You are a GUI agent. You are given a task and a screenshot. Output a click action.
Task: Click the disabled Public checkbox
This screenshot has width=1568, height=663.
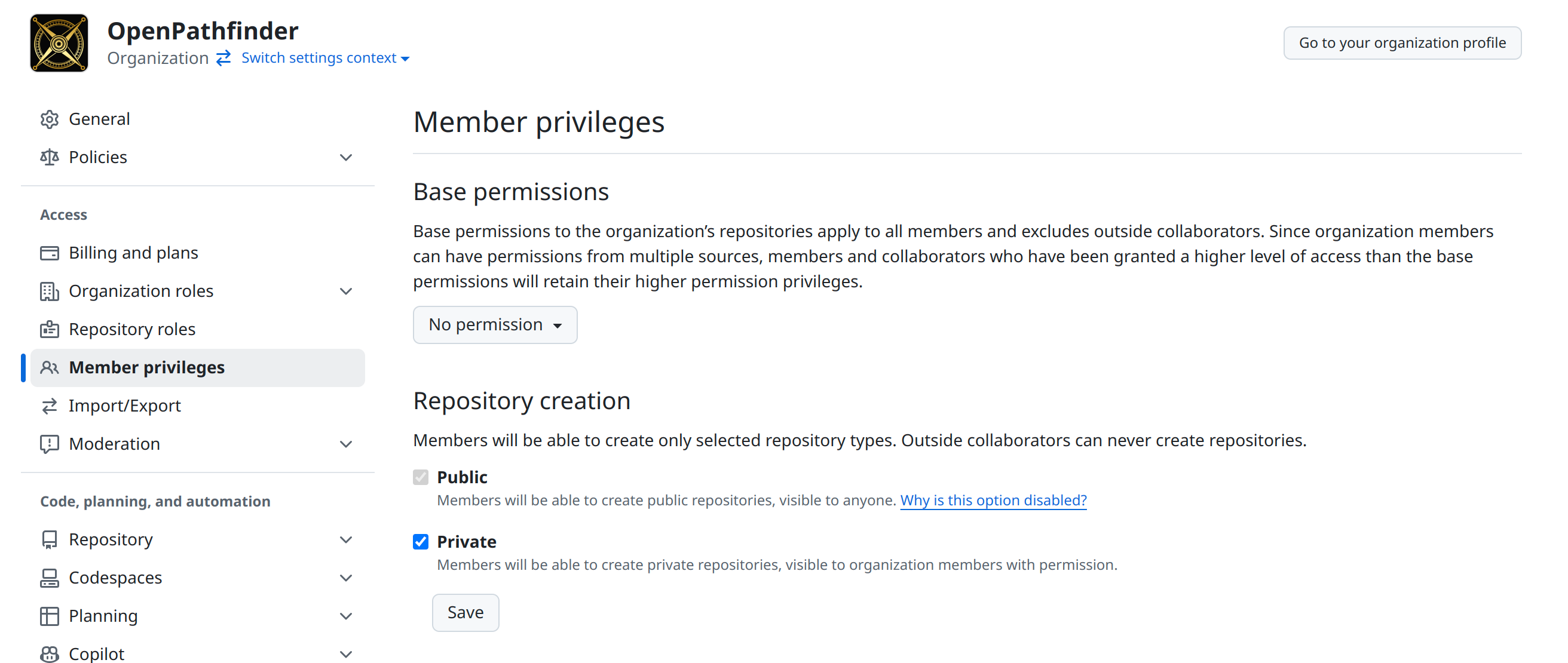point(421,477)
